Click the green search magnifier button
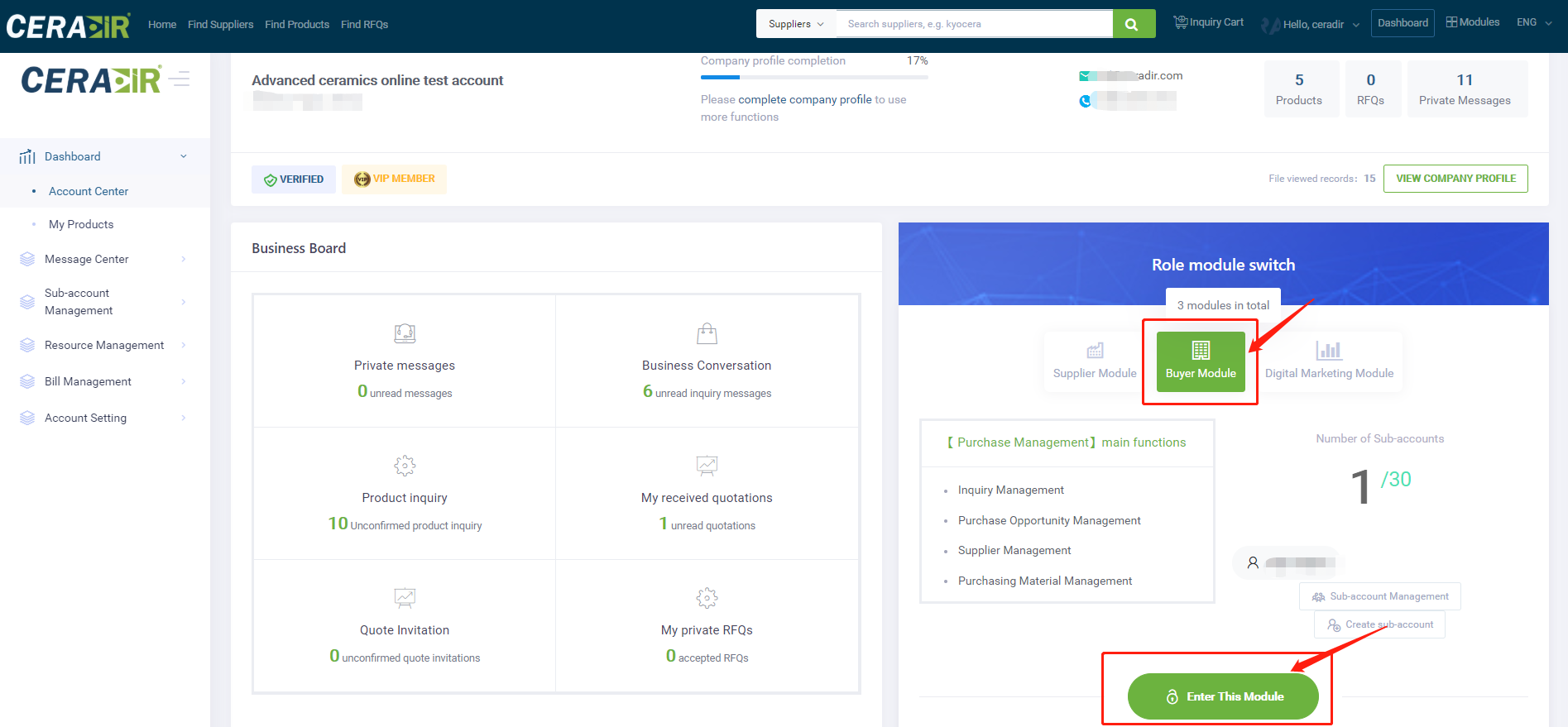The height and width of the screenshot is (727, 1568). (x=1133, y=24)
